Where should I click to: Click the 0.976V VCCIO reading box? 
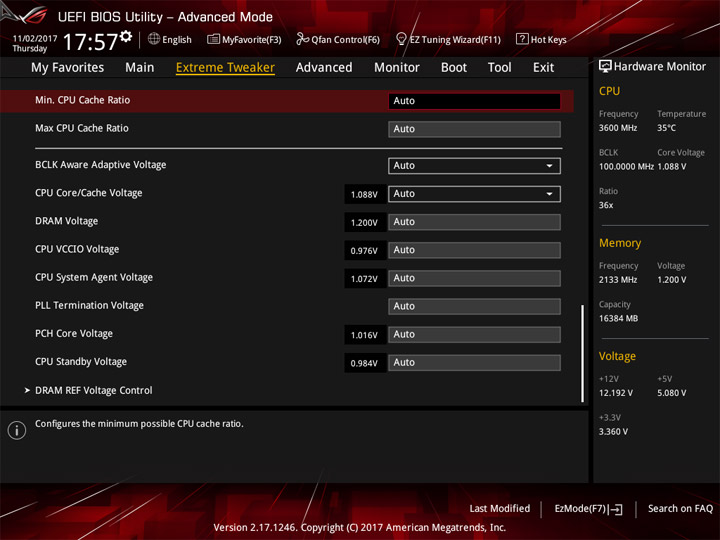click(x=364, y=250)
